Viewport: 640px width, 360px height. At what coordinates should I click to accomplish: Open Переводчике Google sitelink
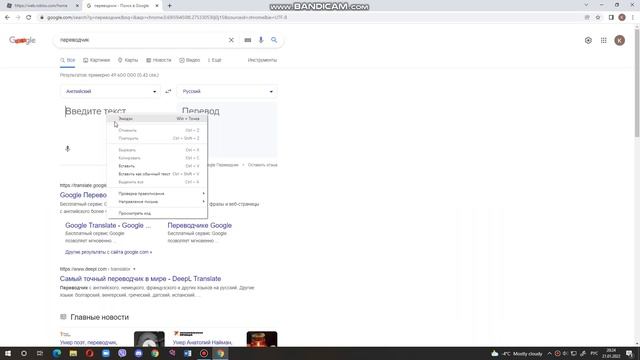[200, 225]
